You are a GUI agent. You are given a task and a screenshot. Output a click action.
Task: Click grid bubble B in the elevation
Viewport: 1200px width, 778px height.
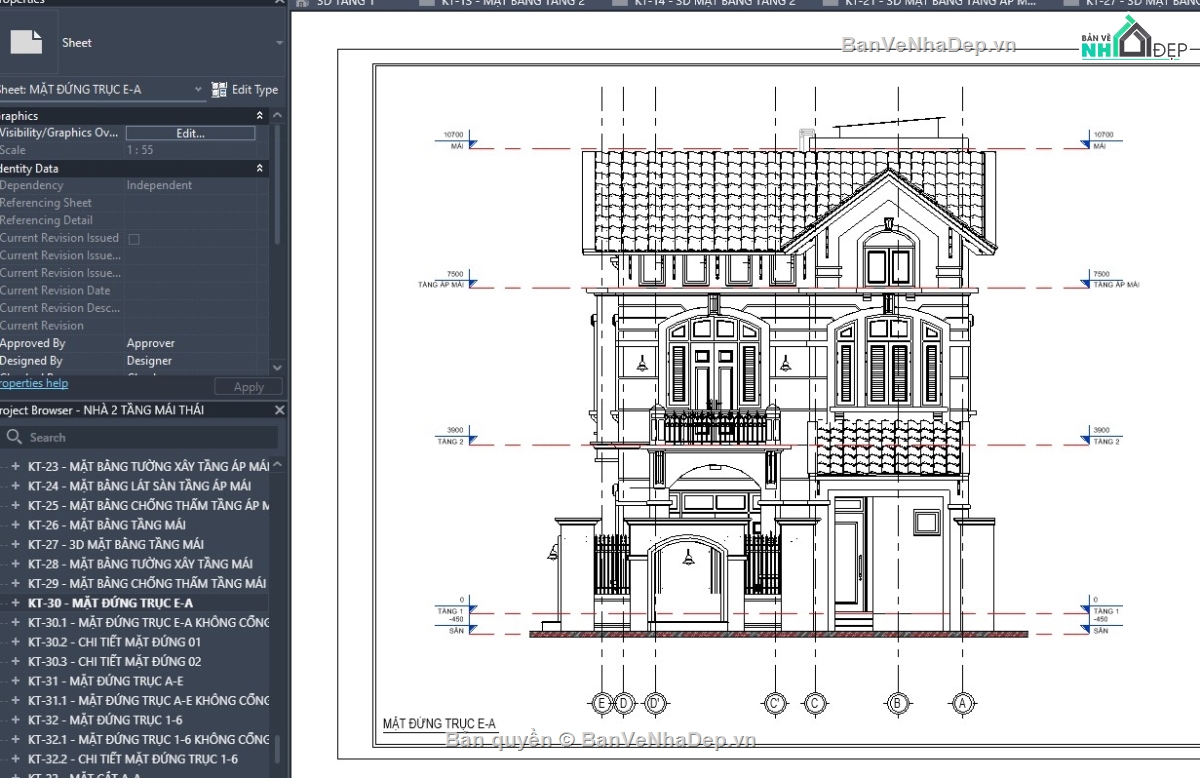pyautogui.click(x=898, y=702)
